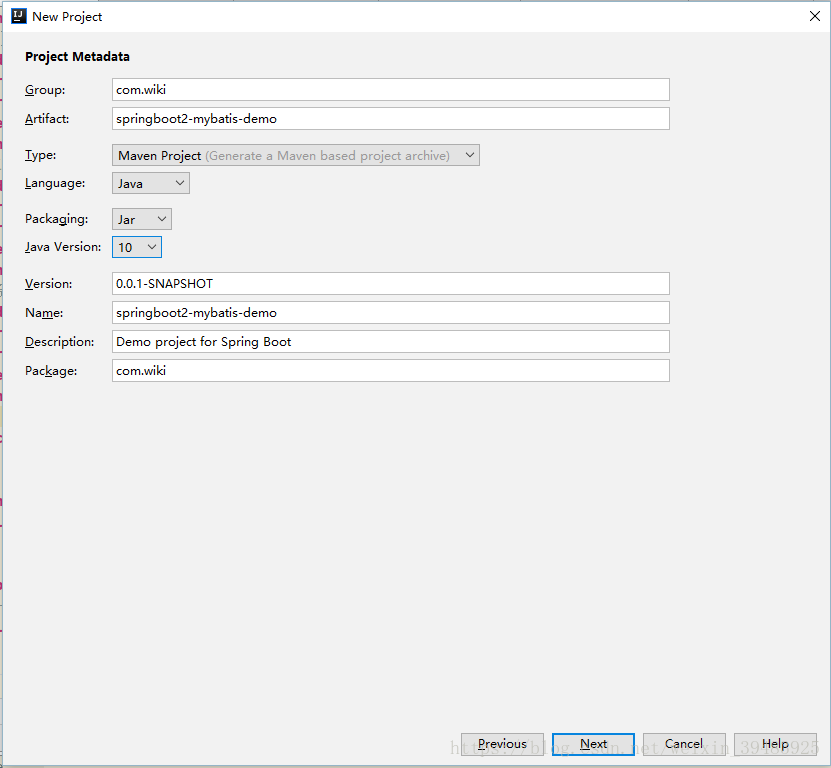831x768 pixels.
Task: Proceed with the Next button
Action: [593, 744]
